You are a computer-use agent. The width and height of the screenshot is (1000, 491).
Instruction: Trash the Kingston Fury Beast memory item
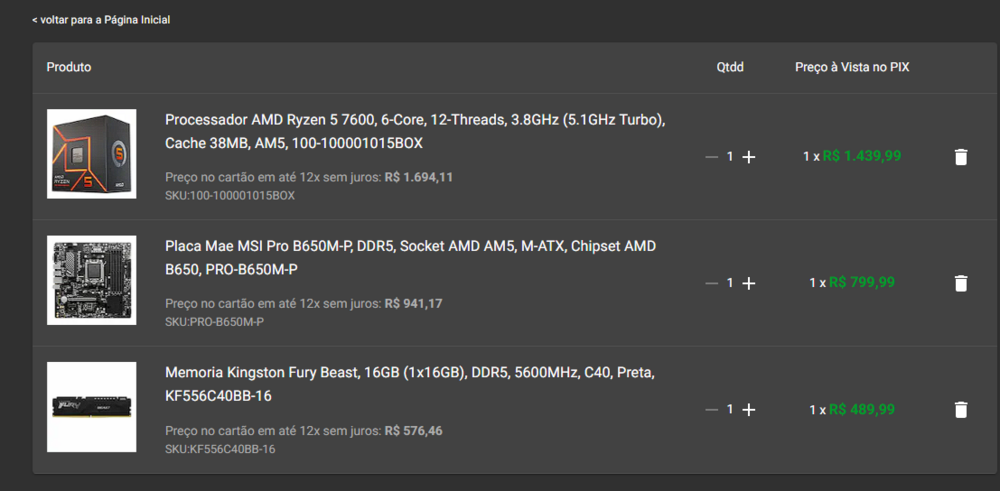click(960, 409)
